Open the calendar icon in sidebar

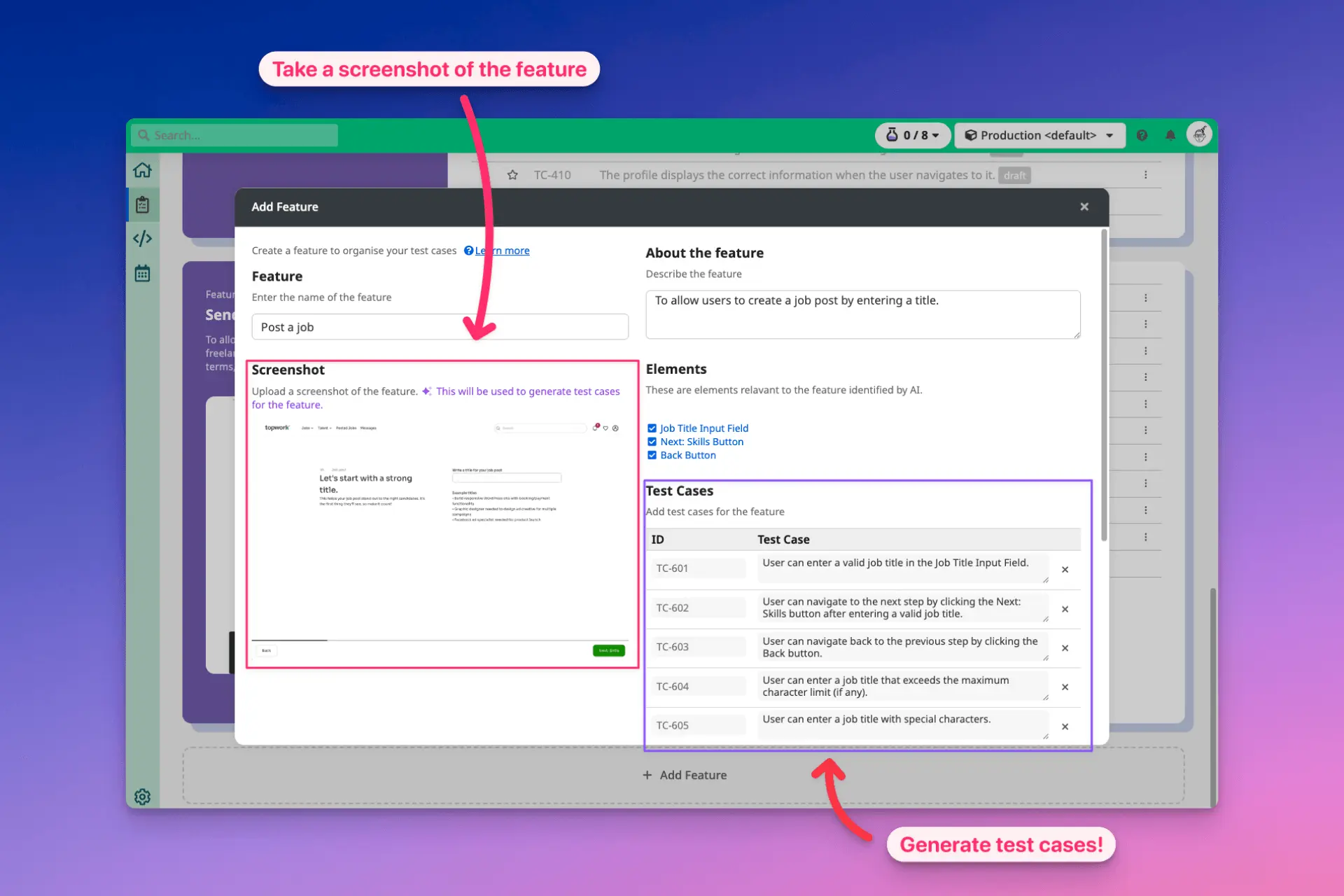click(x=142, y=273)
